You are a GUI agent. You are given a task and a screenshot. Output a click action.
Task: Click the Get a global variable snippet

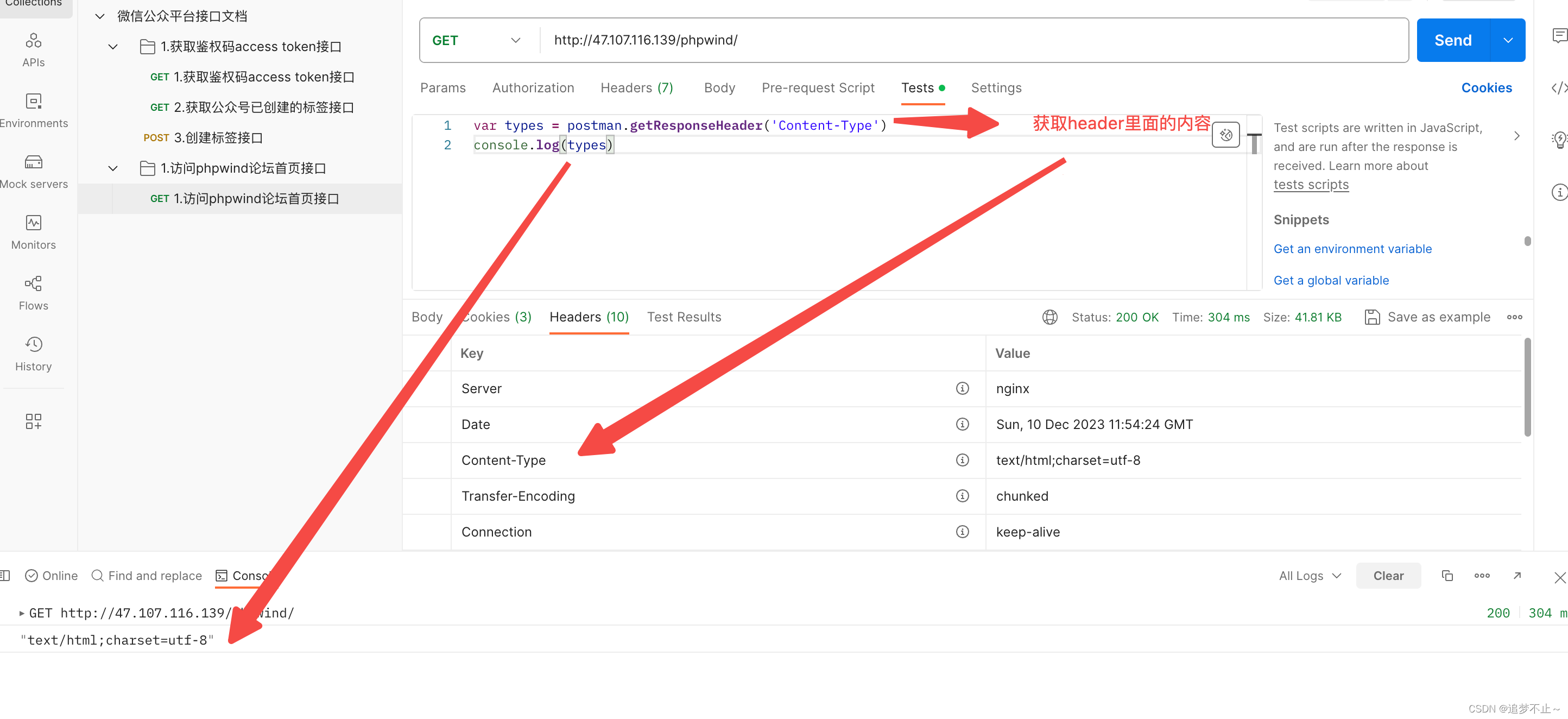(x=1331, y=281)
